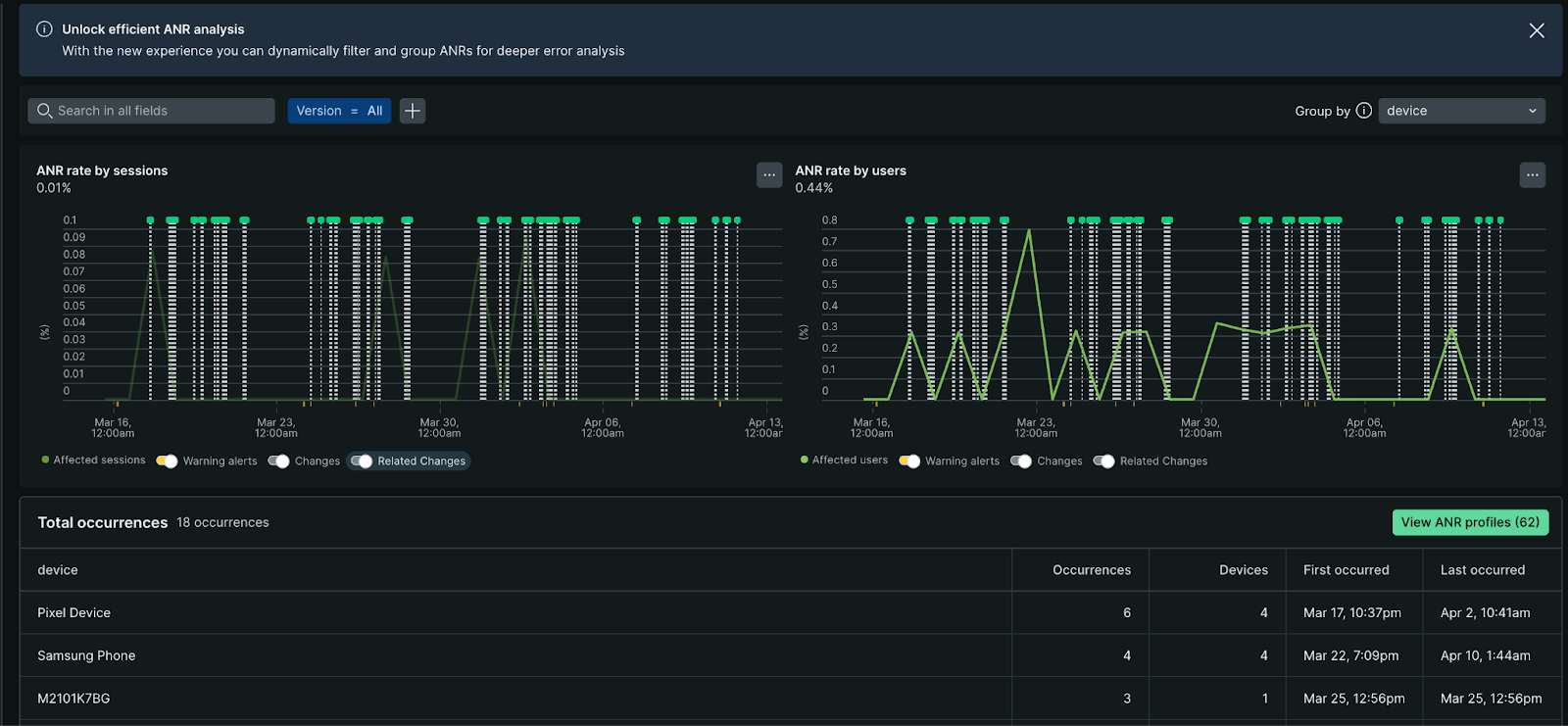Viewport: 1568px width, 726px height.
Task: Open ANR rate by sessions options menu
Action: (769, 175)
